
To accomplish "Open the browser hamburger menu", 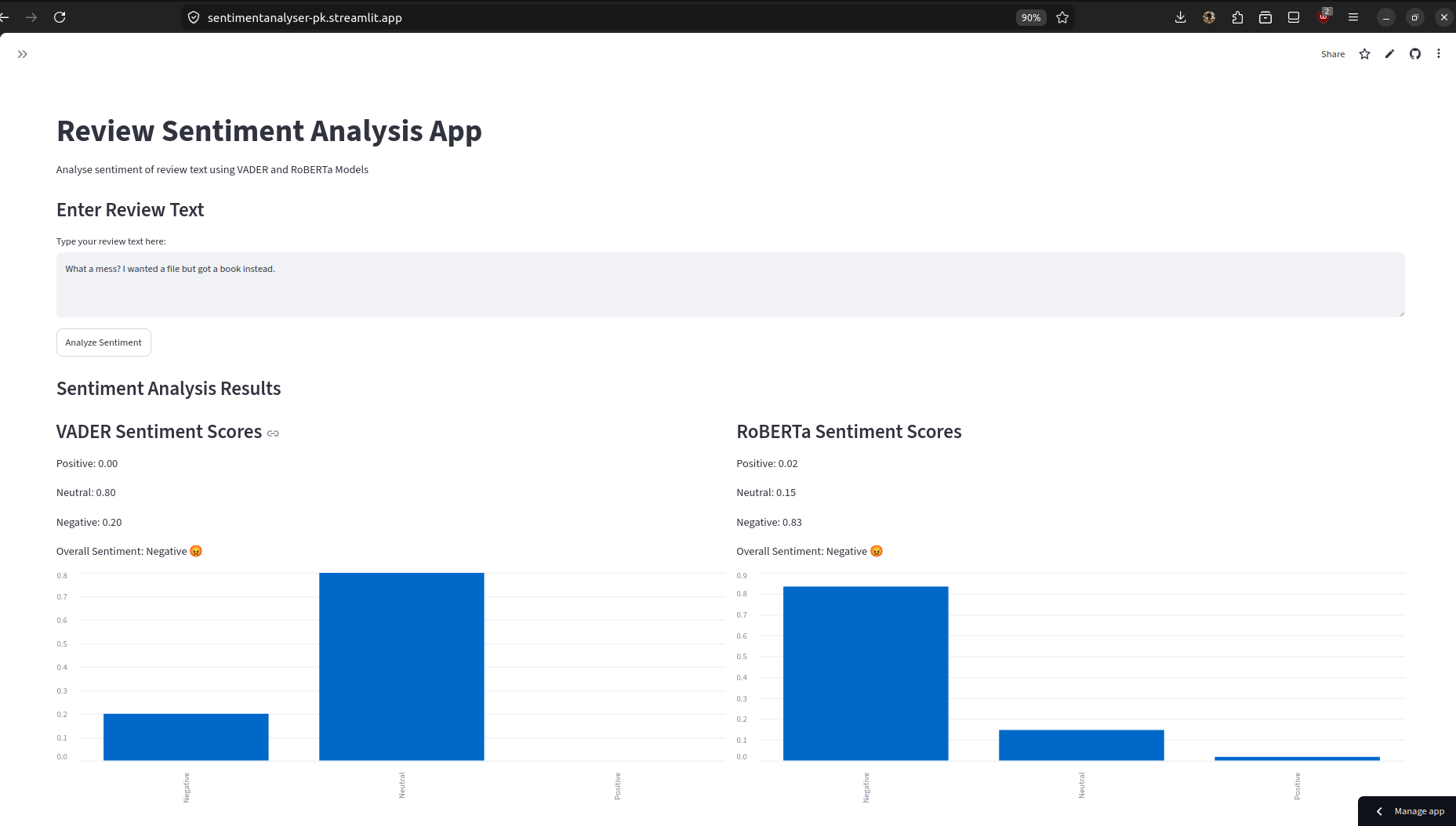I will (x=1353, y=17).
